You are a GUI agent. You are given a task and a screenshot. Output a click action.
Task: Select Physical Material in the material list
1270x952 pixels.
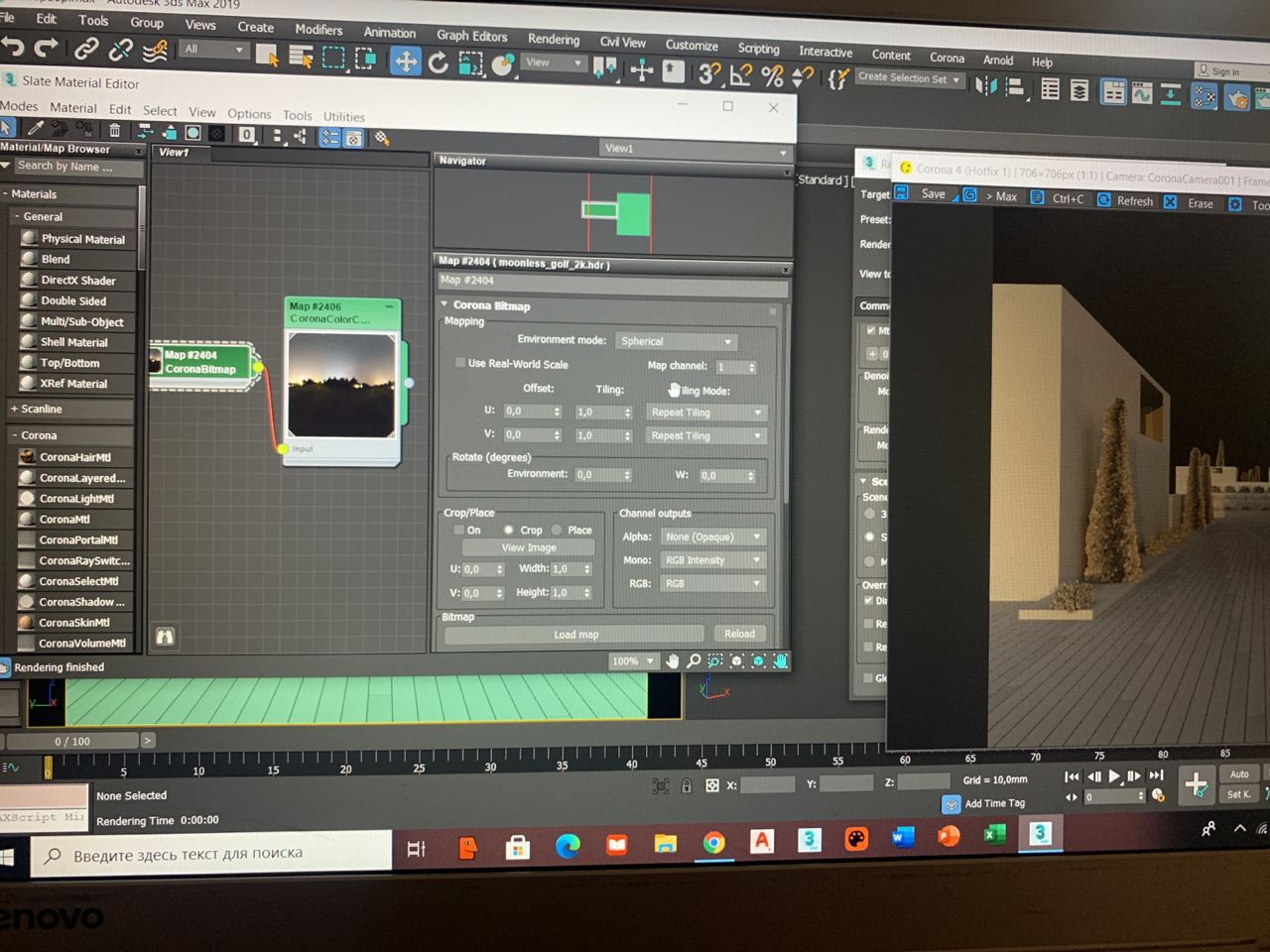82,239
